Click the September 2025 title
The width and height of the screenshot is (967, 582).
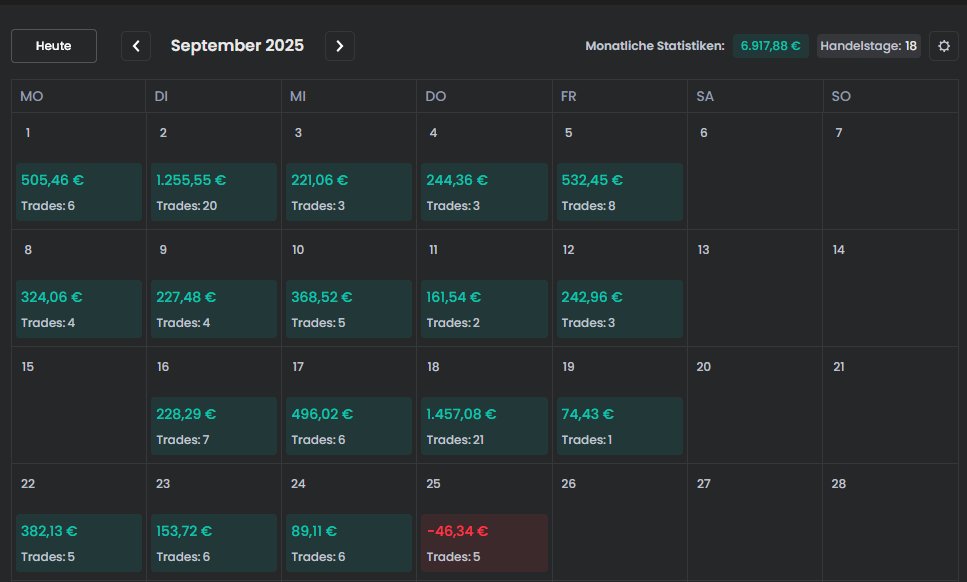237,46
